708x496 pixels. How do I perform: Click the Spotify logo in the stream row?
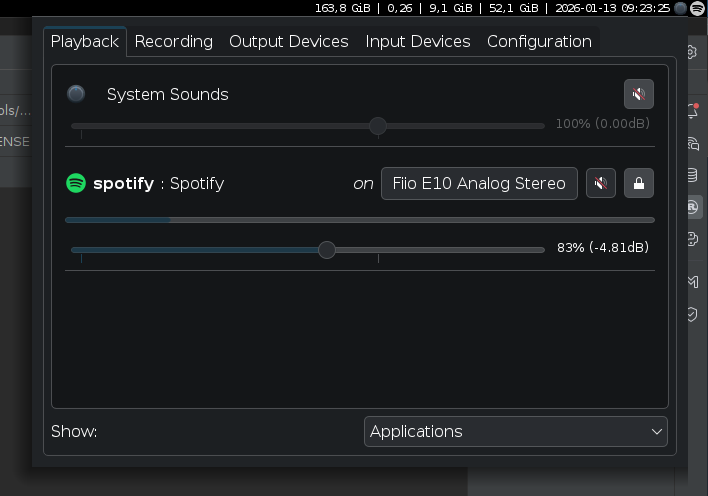(76, 183)
